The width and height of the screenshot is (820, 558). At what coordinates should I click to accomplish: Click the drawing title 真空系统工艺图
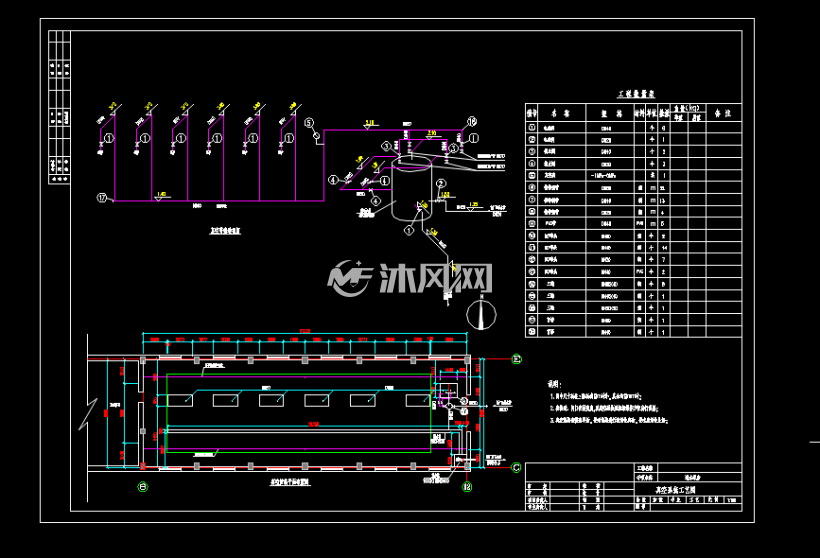[x=675, y=490]
